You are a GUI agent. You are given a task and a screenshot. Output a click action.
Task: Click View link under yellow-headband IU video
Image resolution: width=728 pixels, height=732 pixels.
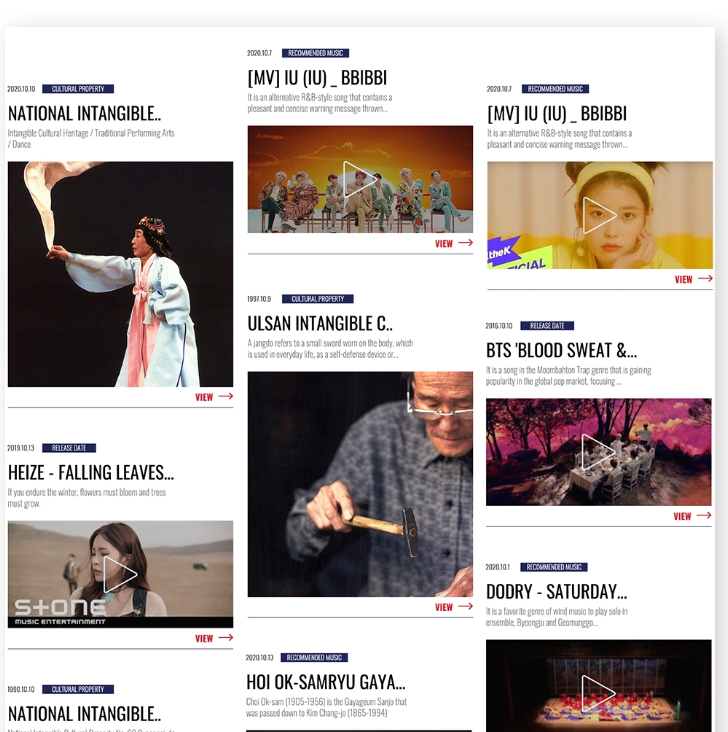[693, 279]
